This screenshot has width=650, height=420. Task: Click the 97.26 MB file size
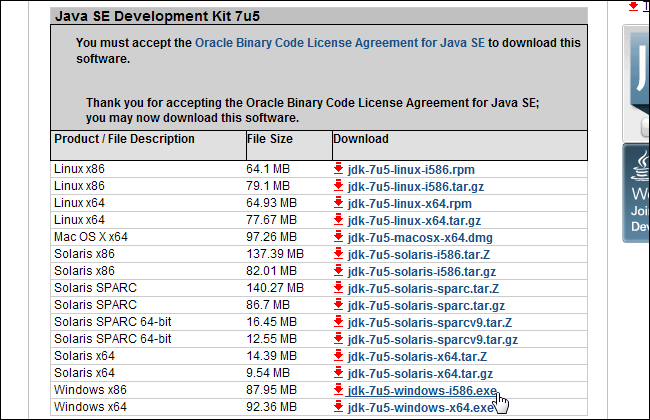[x=272, y=237]
